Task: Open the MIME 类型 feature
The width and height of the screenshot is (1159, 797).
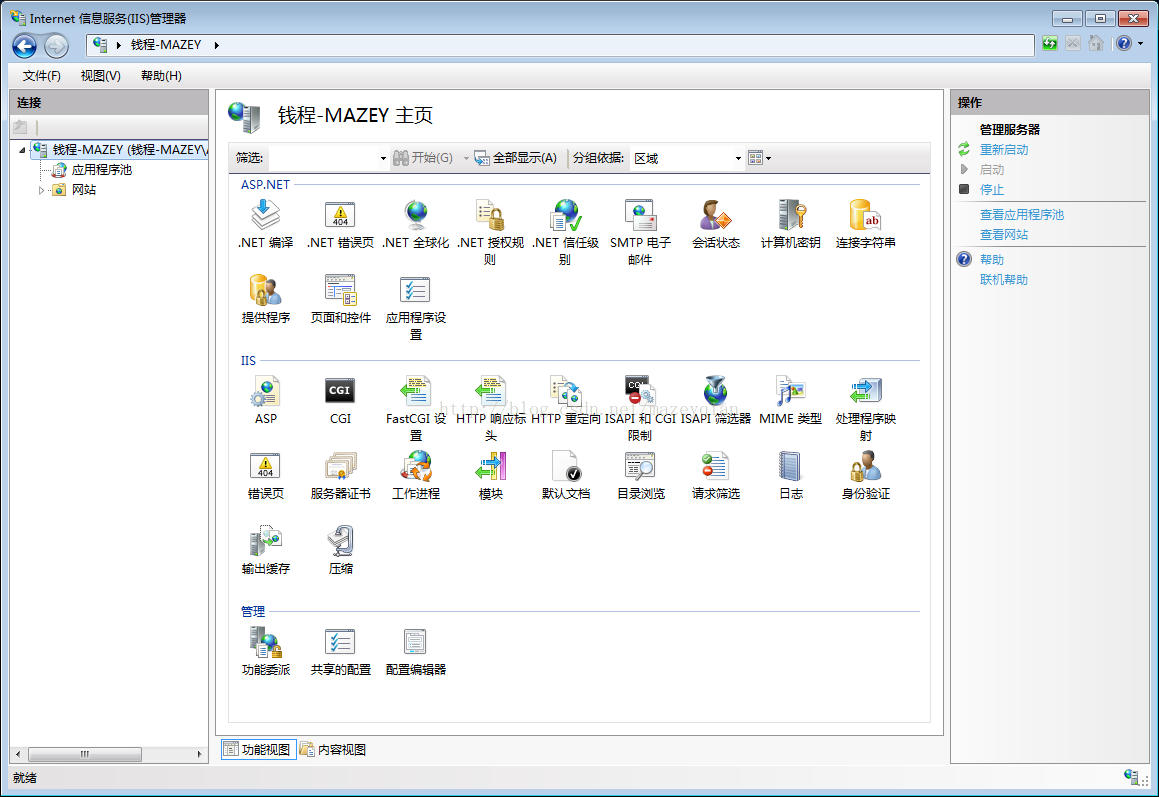Action: pos(791,400)
